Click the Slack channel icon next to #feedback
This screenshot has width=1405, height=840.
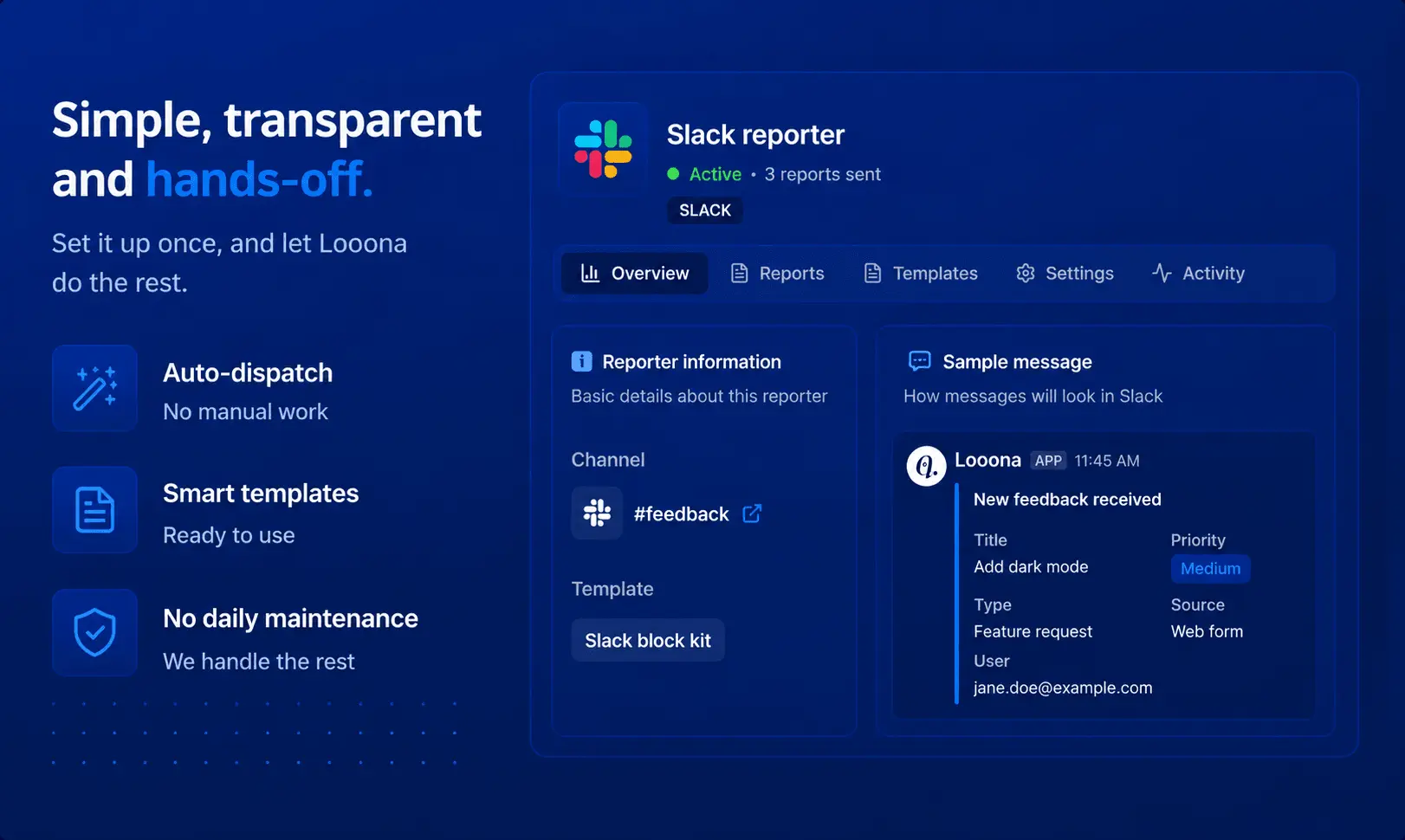tap(597, 514)
